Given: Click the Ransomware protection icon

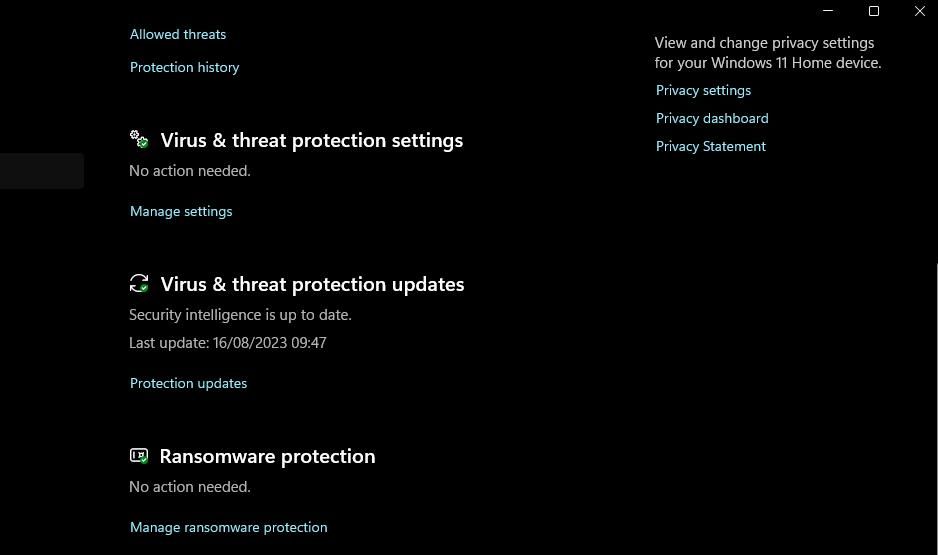Looking at the screenshot, I should [139, 456].
